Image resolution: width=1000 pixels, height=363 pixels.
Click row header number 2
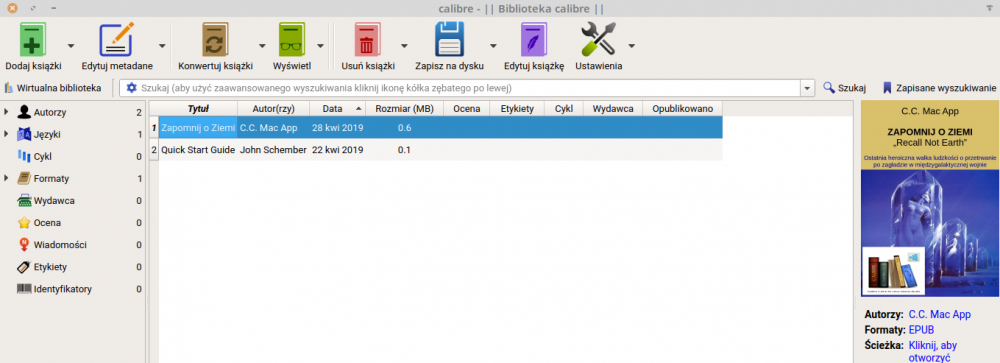pyautogui.click(x=154, y=150)
